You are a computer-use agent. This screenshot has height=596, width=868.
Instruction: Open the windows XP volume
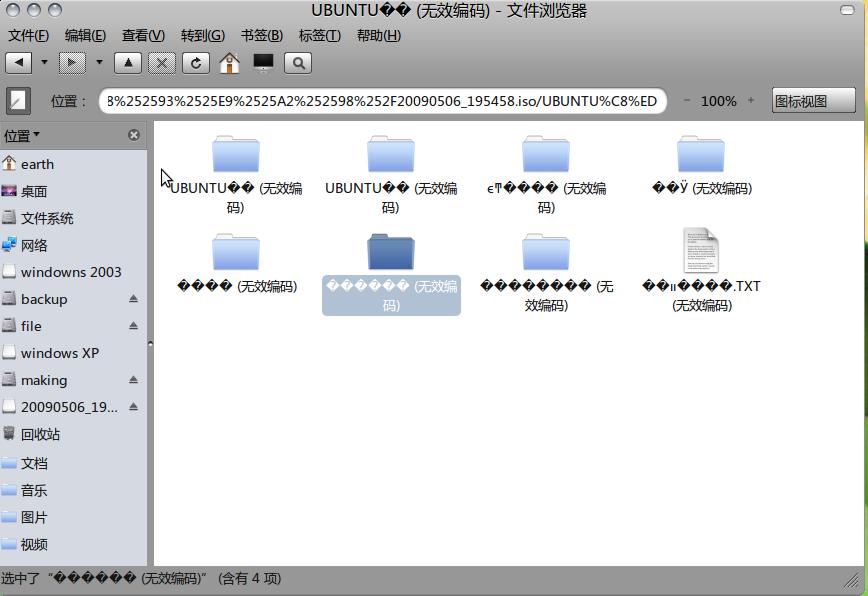tap(74, 353)
